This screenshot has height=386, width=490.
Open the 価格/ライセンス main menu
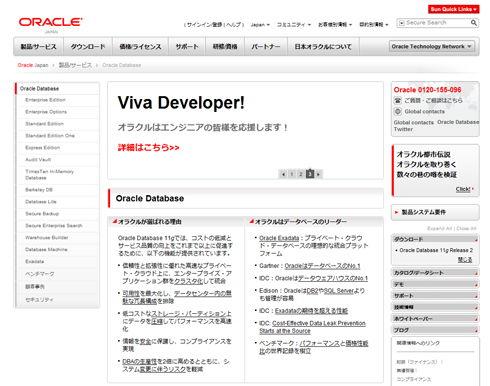140,47
